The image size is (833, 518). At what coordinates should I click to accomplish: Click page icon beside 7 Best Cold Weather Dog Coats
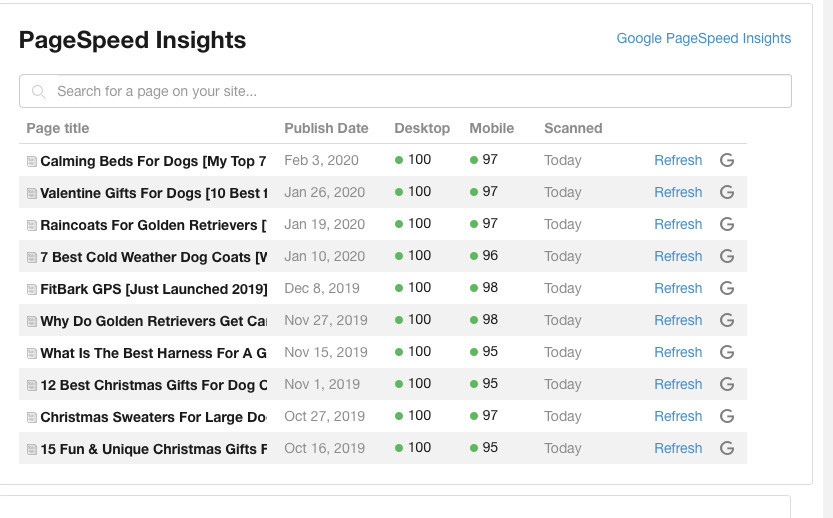click(x=32, y=257)
